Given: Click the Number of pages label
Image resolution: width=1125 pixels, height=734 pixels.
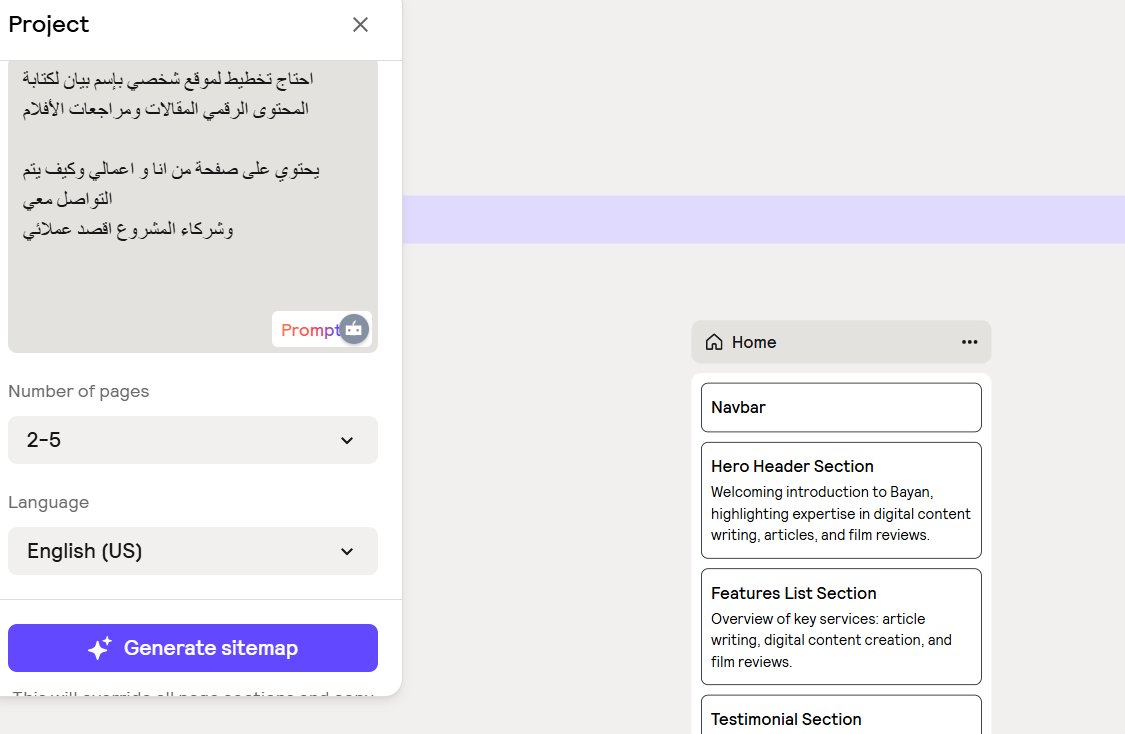Looking at the screenshot, I should (79, 391).
